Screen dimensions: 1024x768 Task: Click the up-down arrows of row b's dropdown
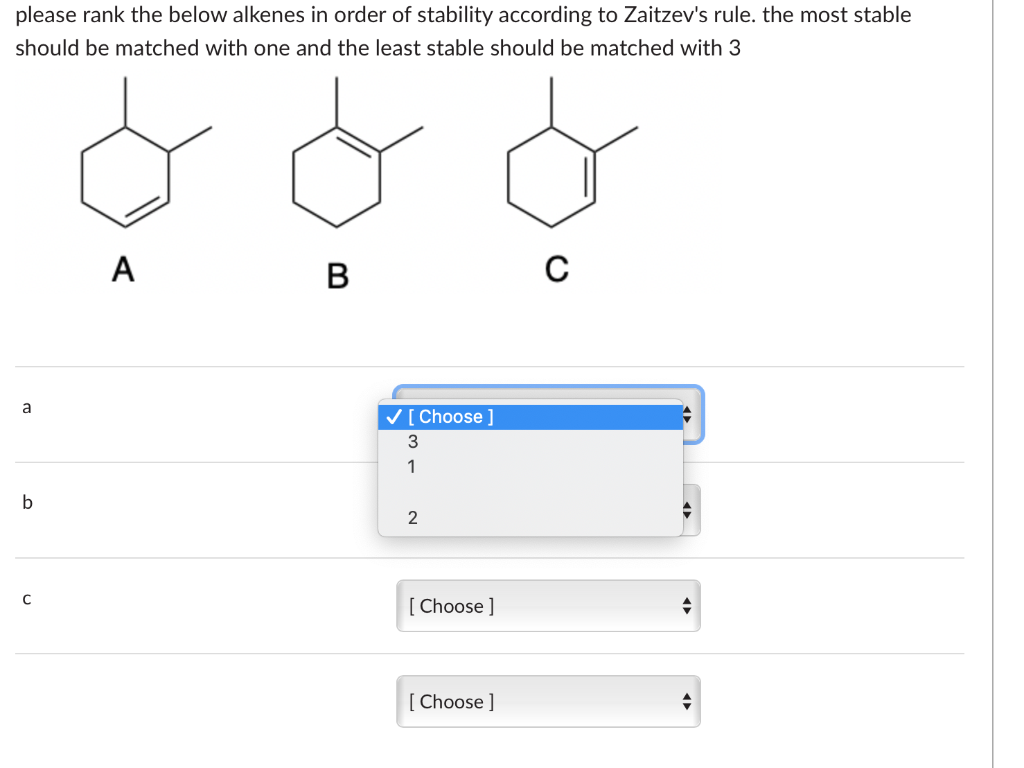[x=686, y=510]
